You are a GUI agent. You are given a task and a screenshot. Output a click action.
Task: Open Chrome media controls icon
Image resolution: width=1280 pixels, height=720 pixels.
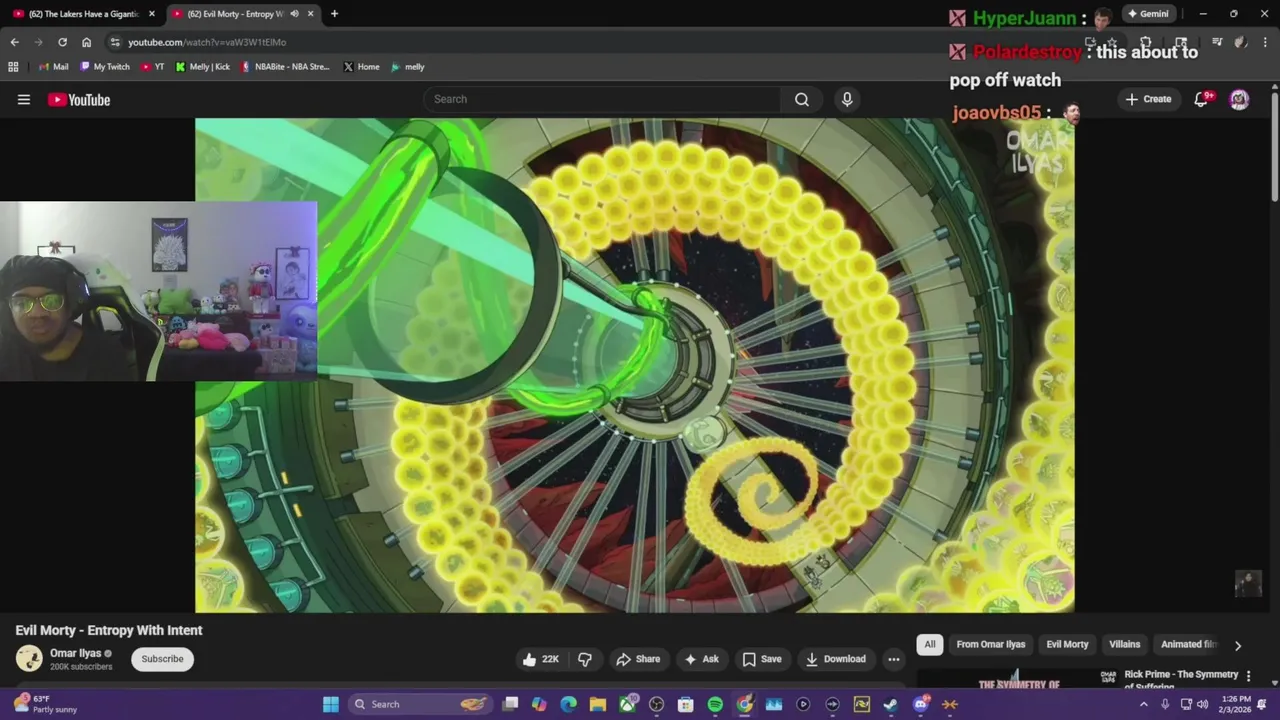click(1217, 42)
